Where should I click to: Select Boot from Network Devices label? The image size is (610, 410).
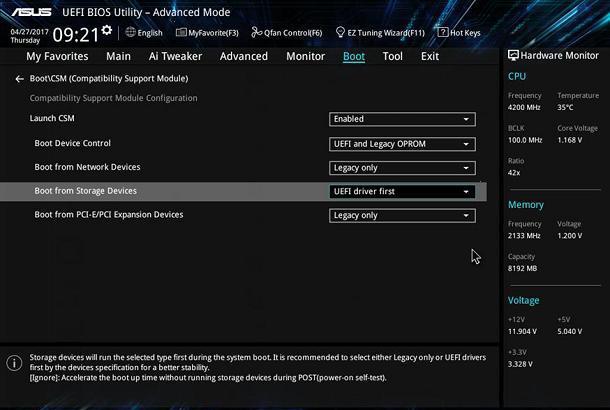pyautogui.click(x=87, y=167)
